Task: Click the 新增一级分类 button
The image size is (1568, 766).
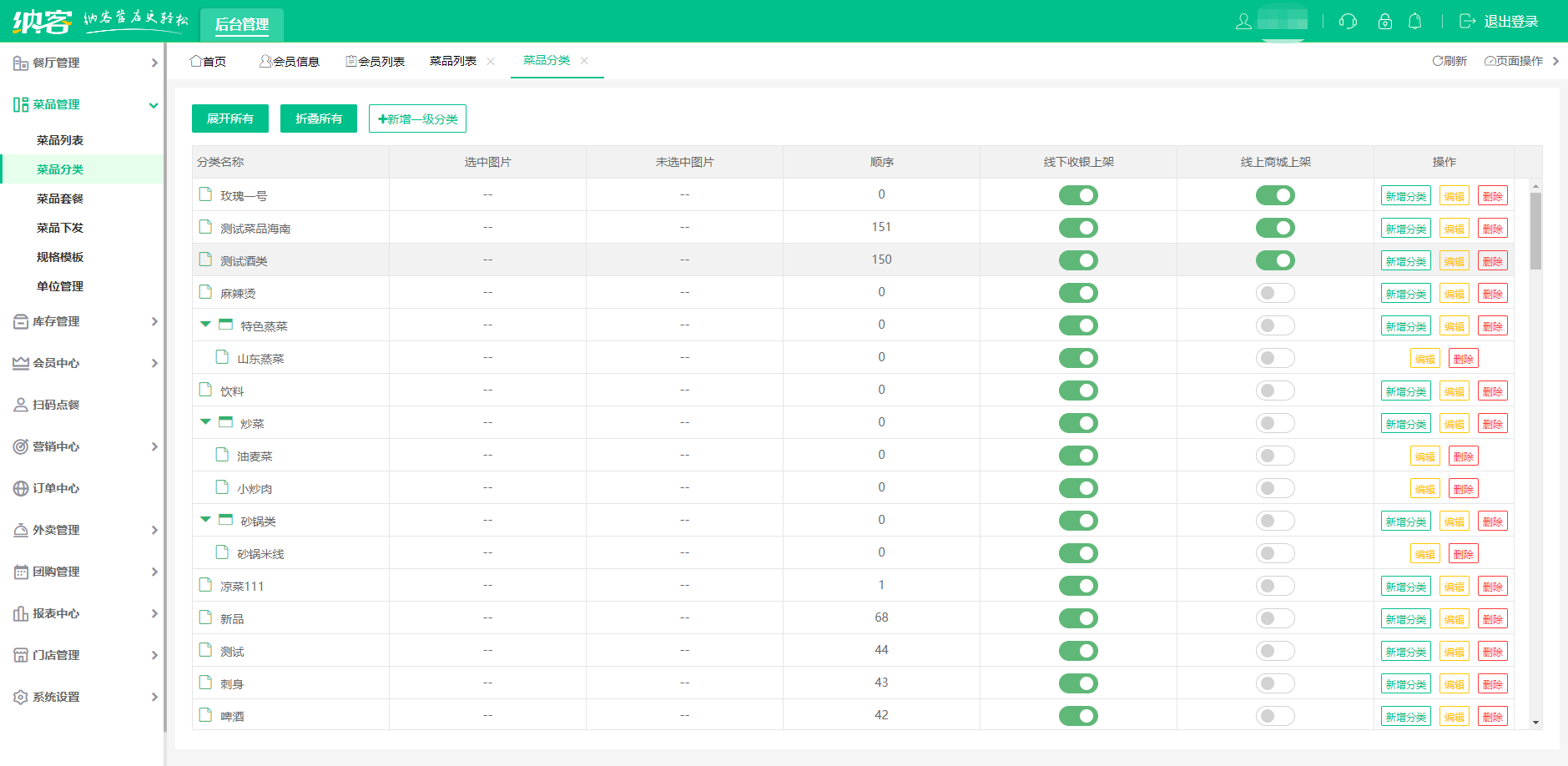Action: (417, 118)
